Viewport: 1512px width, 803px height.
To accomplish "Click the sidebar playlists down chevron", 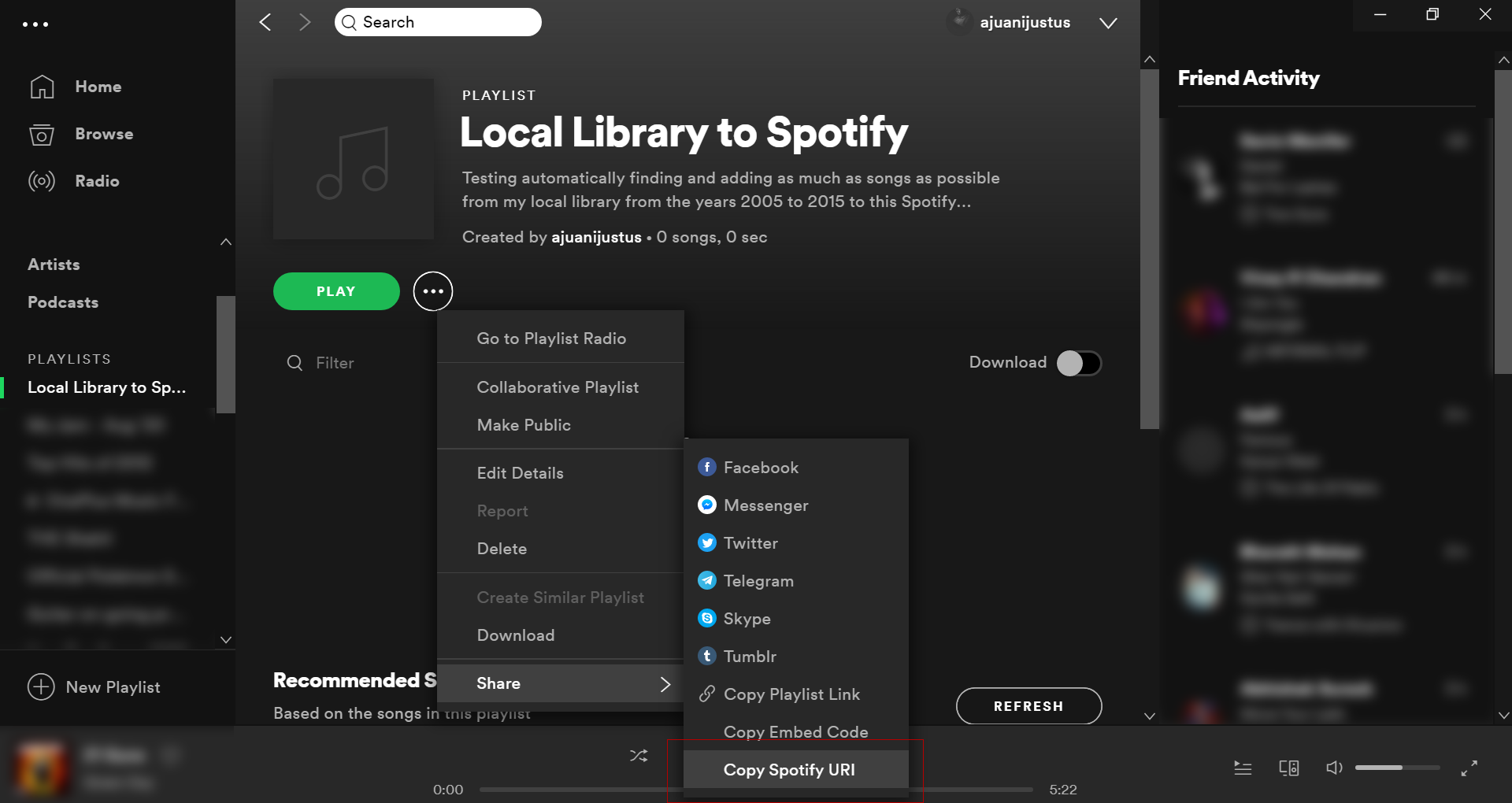I will pyautogui.click(x=226, y=640).
